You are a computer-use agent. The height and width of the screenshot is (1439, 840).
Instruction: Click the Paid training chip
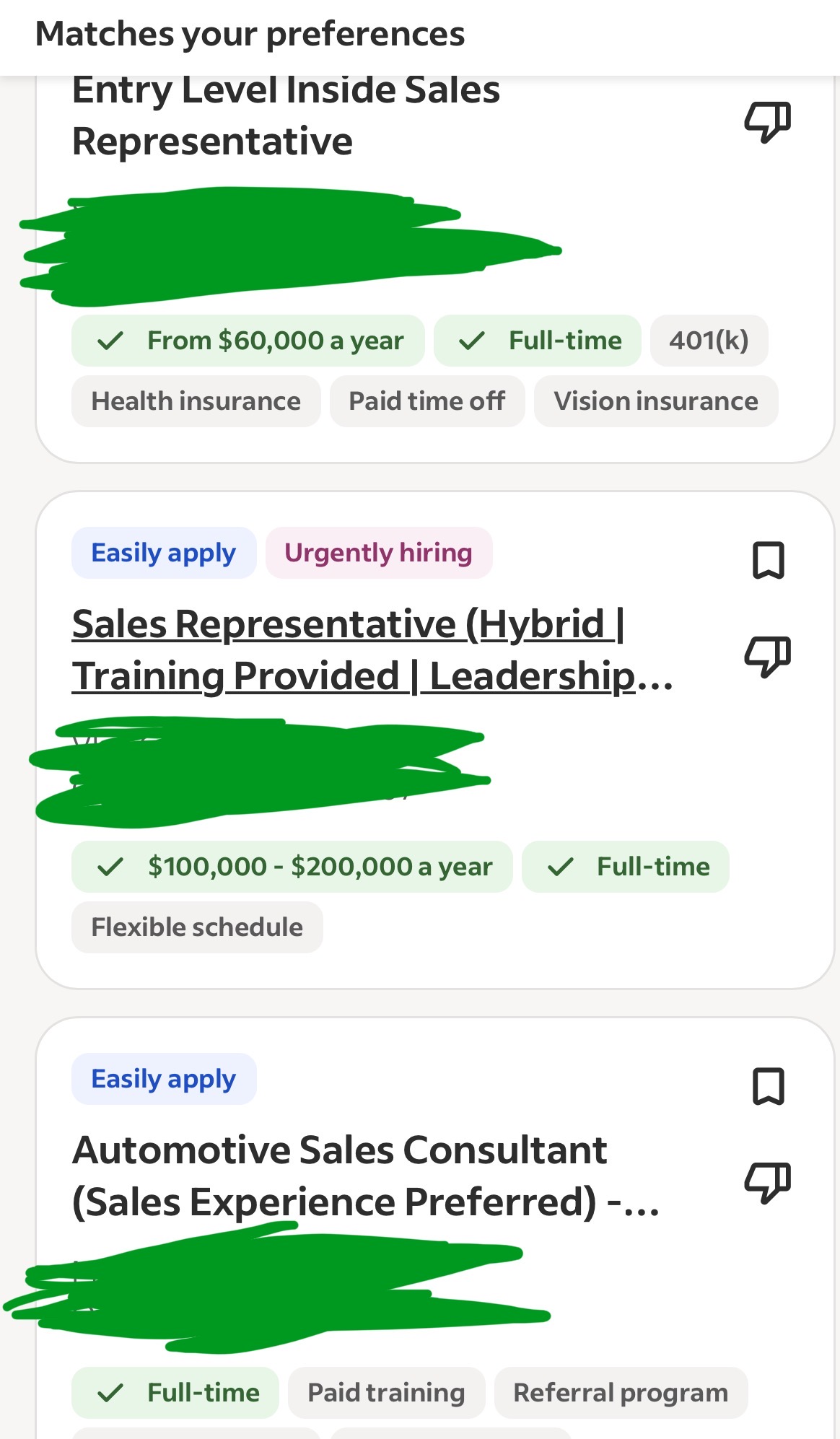click(386, 1393)
